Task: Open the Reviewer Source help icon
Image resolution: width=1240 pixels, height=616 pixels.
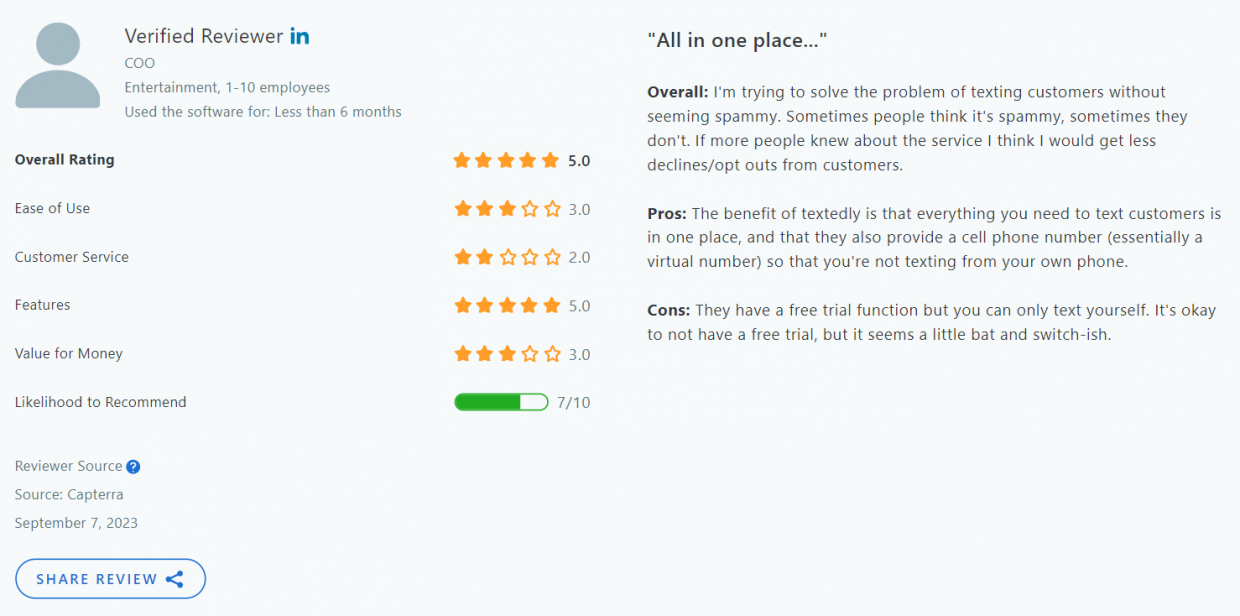Action: coord(133,466)
